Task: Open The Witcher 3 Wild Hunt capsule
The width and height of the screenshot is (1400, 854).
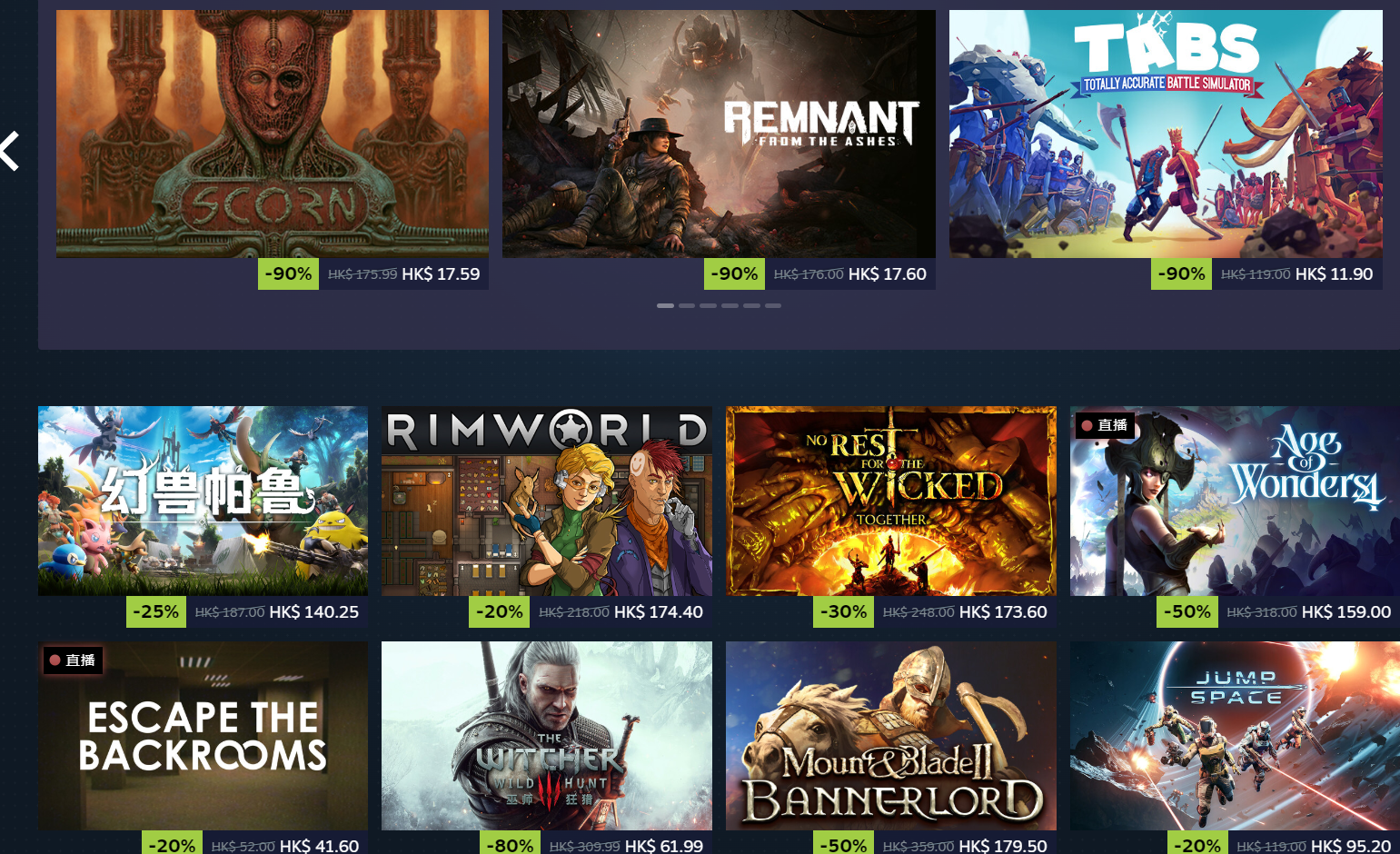Action: (x=547, y=736)
